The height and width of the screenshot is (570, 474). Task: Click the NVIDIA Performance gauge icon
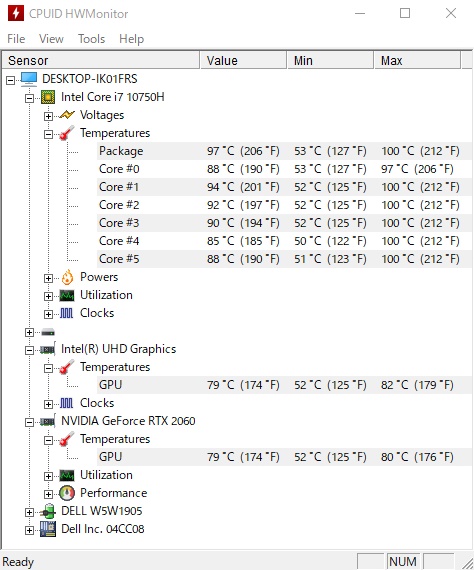[x=67, y=493]
